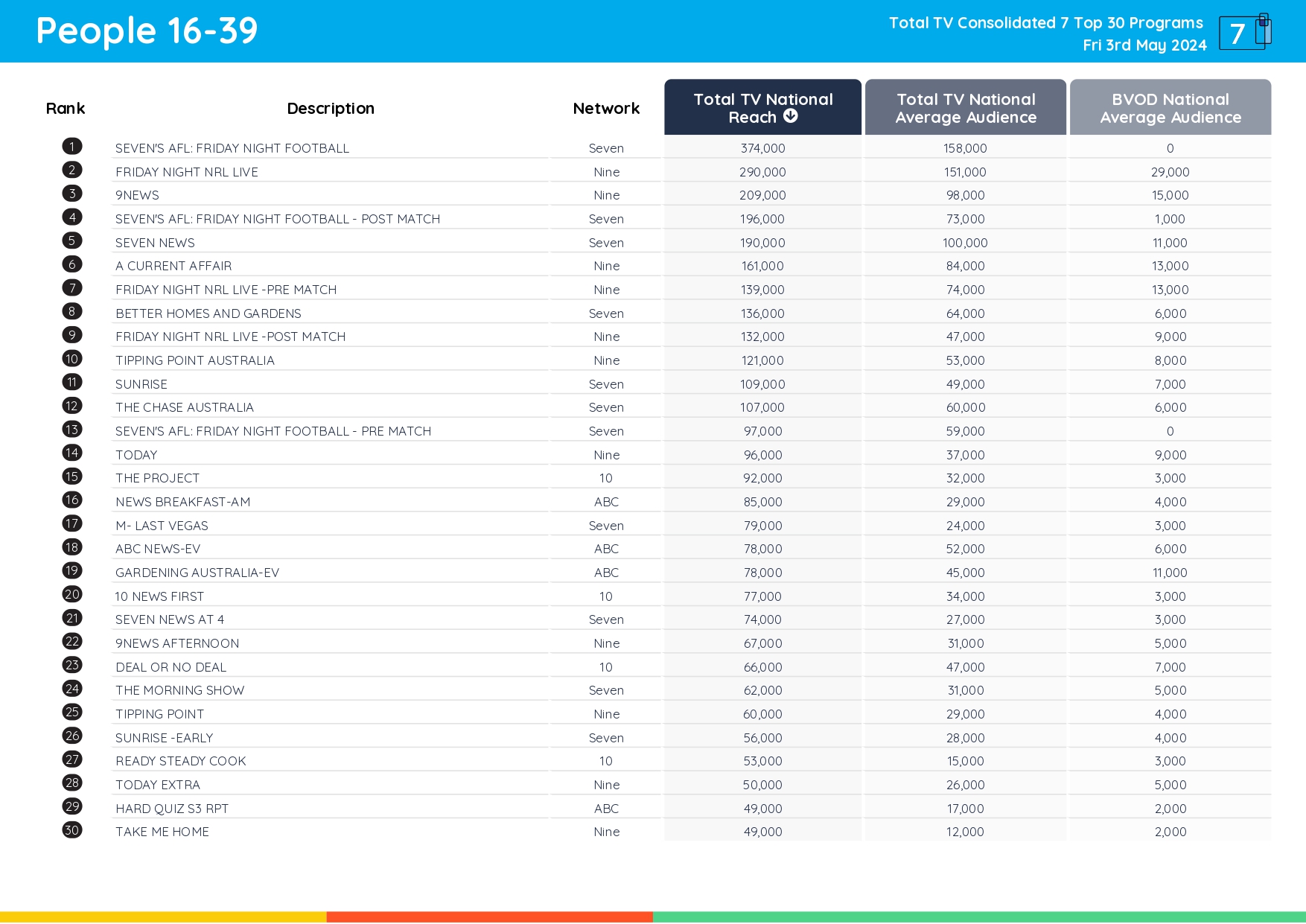
Task: Toggle sorting on Total TV National Reach column
Action: pyautogui.click(x=762, y=107)
